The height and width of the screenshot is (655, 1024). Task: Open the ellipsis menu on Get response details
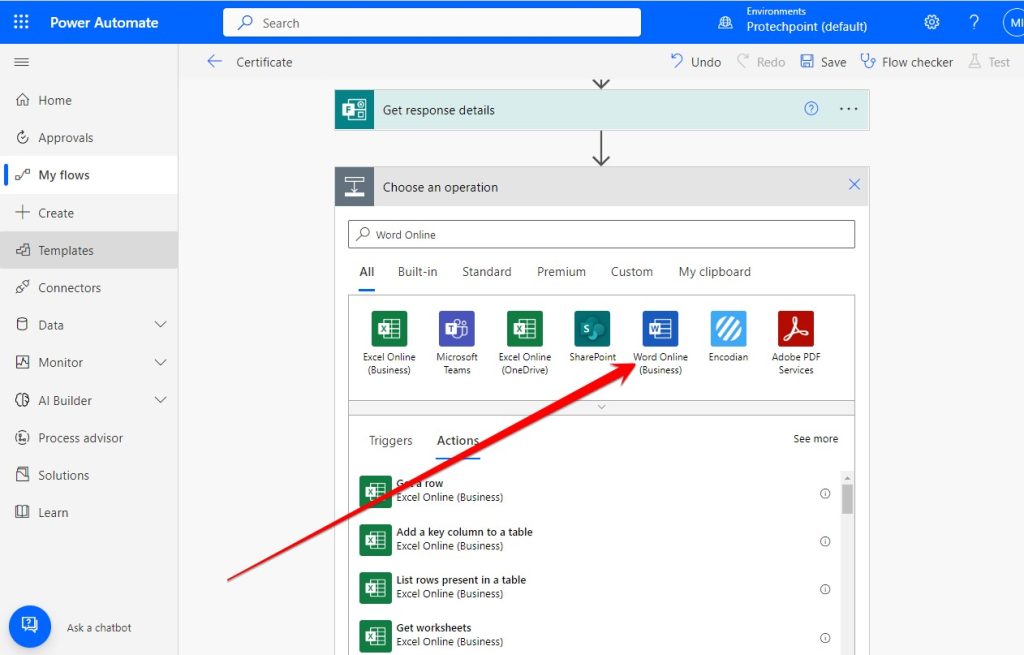pyautogui.click(x=848, y=109)
